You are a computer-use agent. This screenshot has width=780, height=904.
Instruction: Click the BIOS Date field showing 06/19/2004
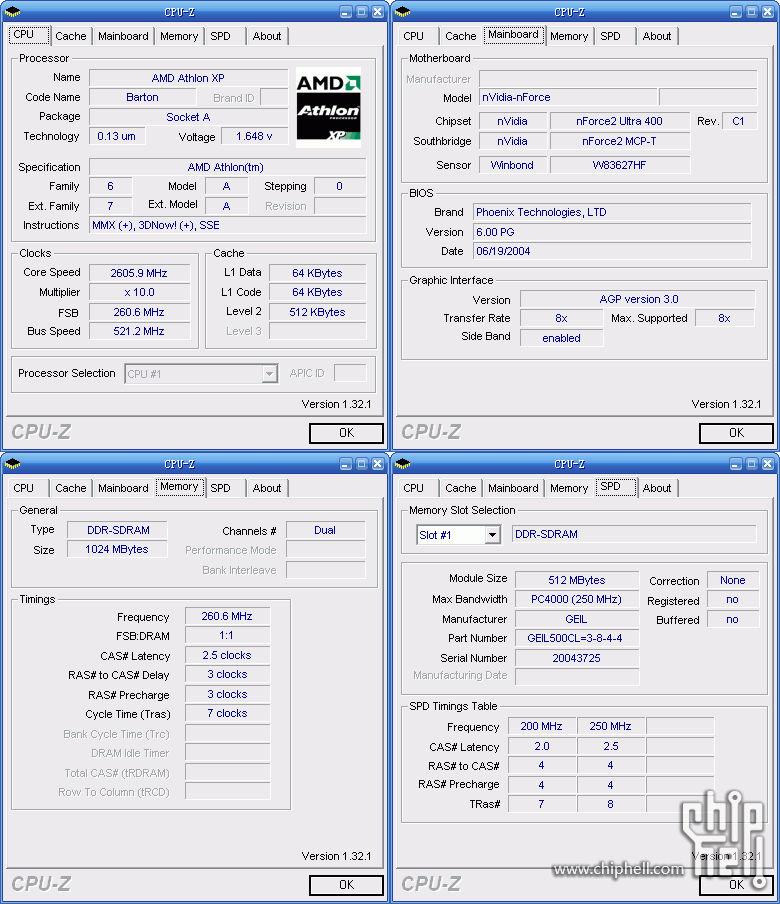pyautogui.click(x=611, y=251)
